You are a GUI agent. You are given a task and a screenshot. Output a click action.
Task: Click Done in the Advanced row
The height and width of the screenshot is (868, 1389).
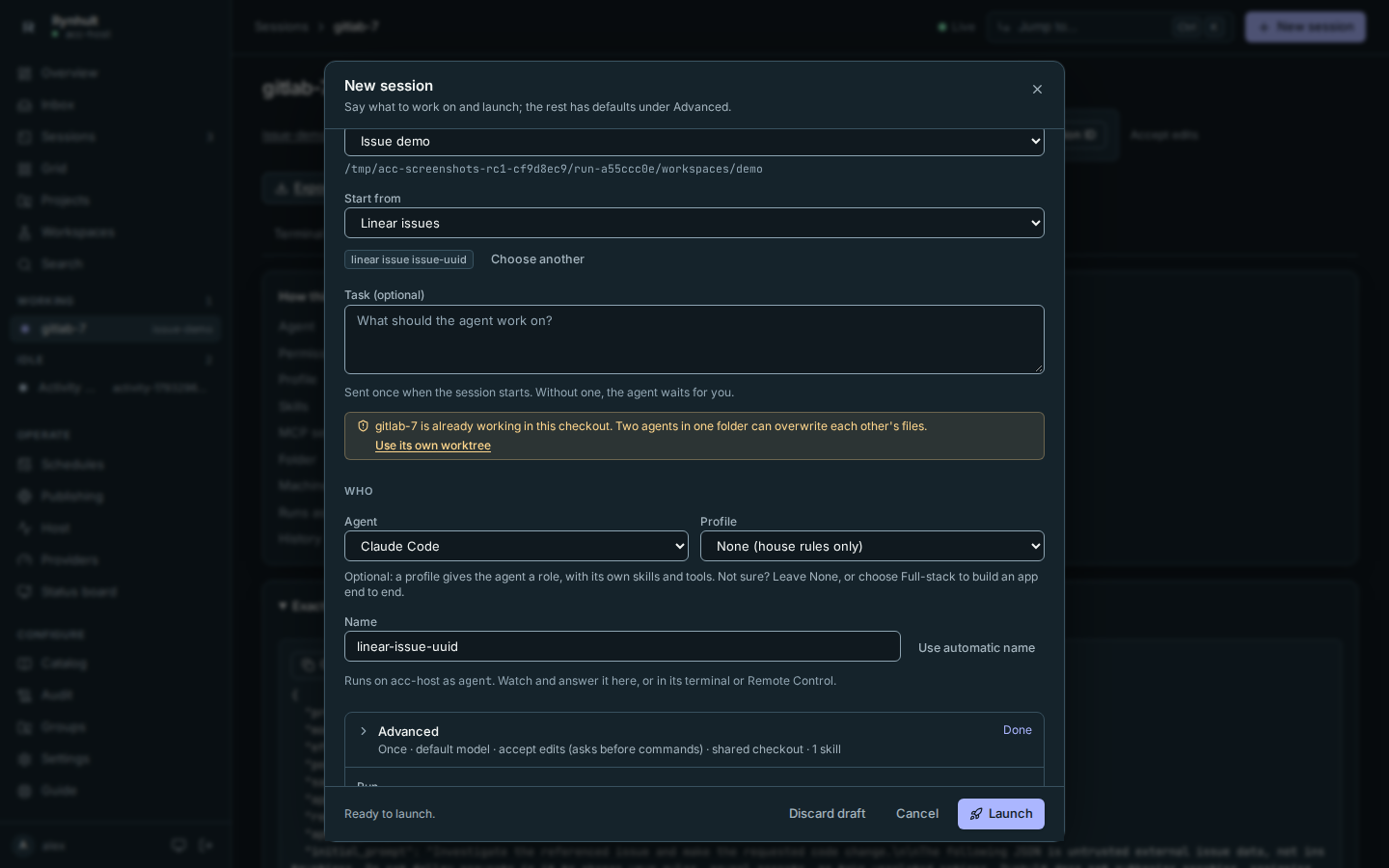click(x=1017, y=730)
